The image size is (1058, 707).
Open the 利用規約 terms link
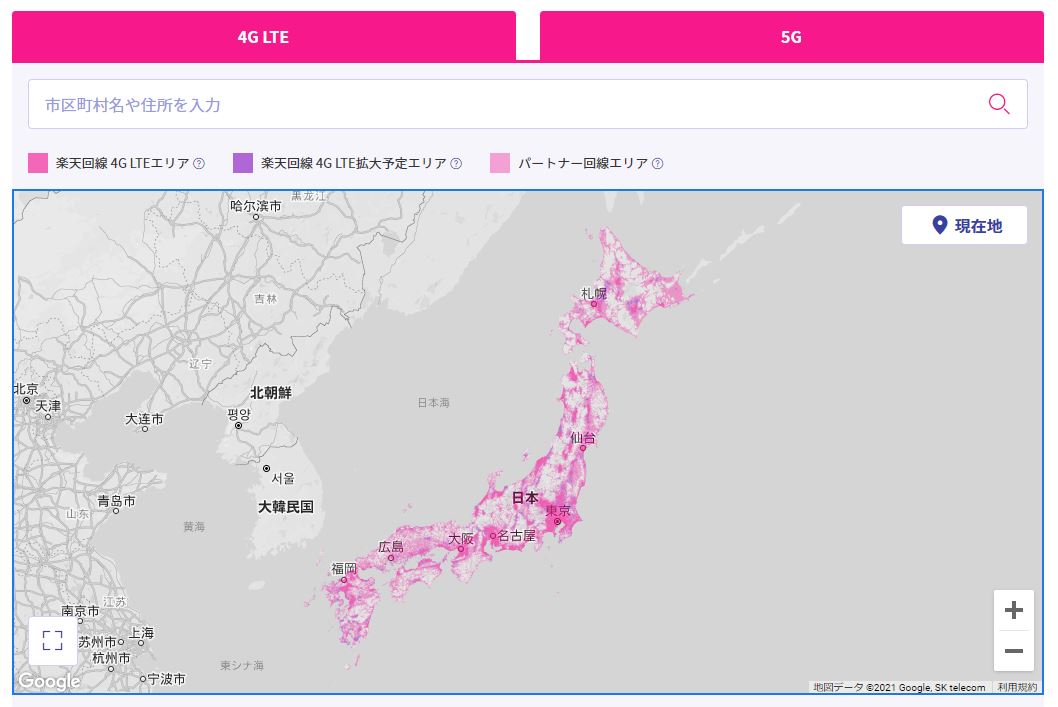pyautogui.click(x=1018, y=687)
